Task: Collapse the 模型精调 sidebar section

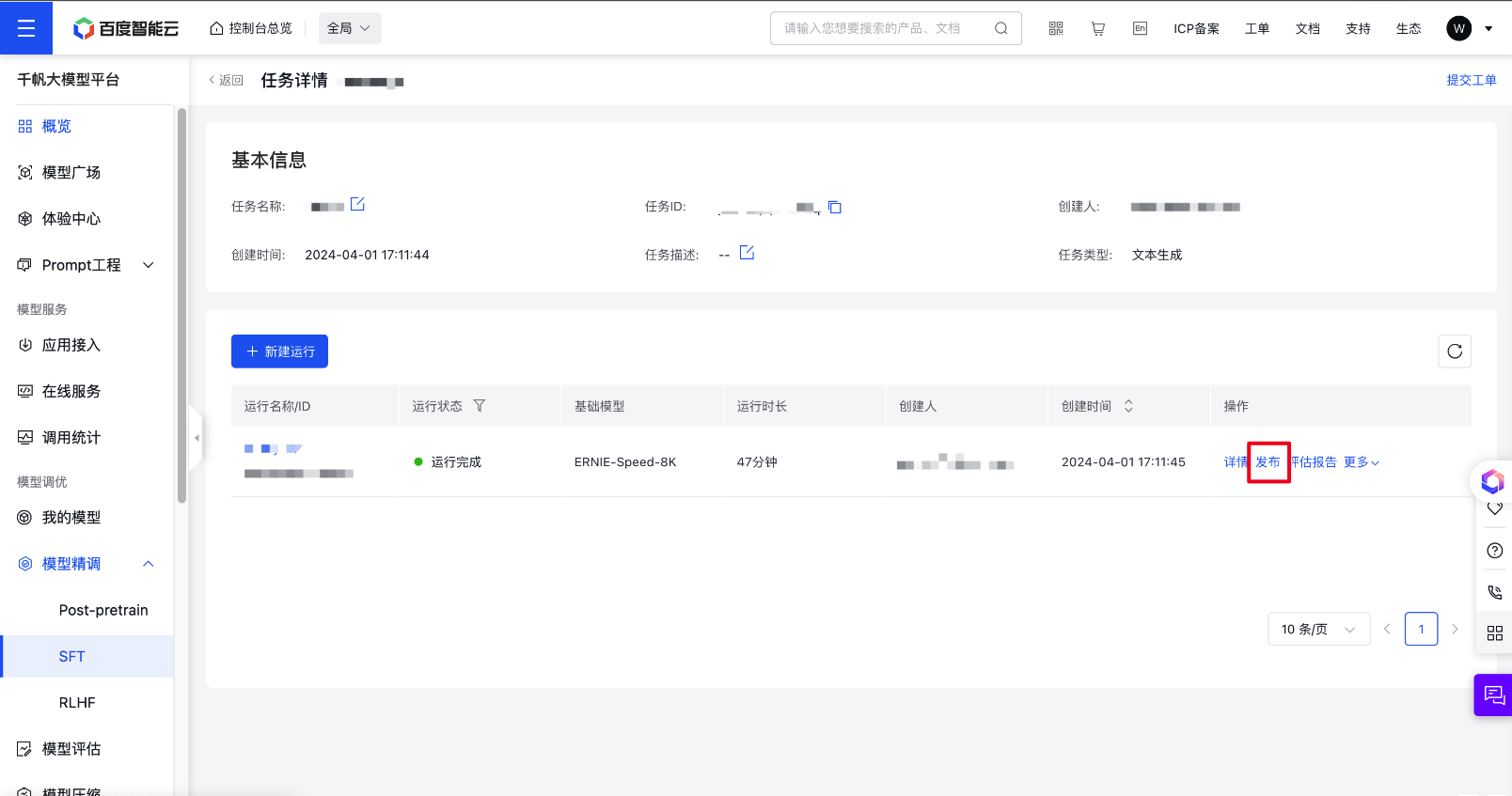Action: tap(87, 564)
